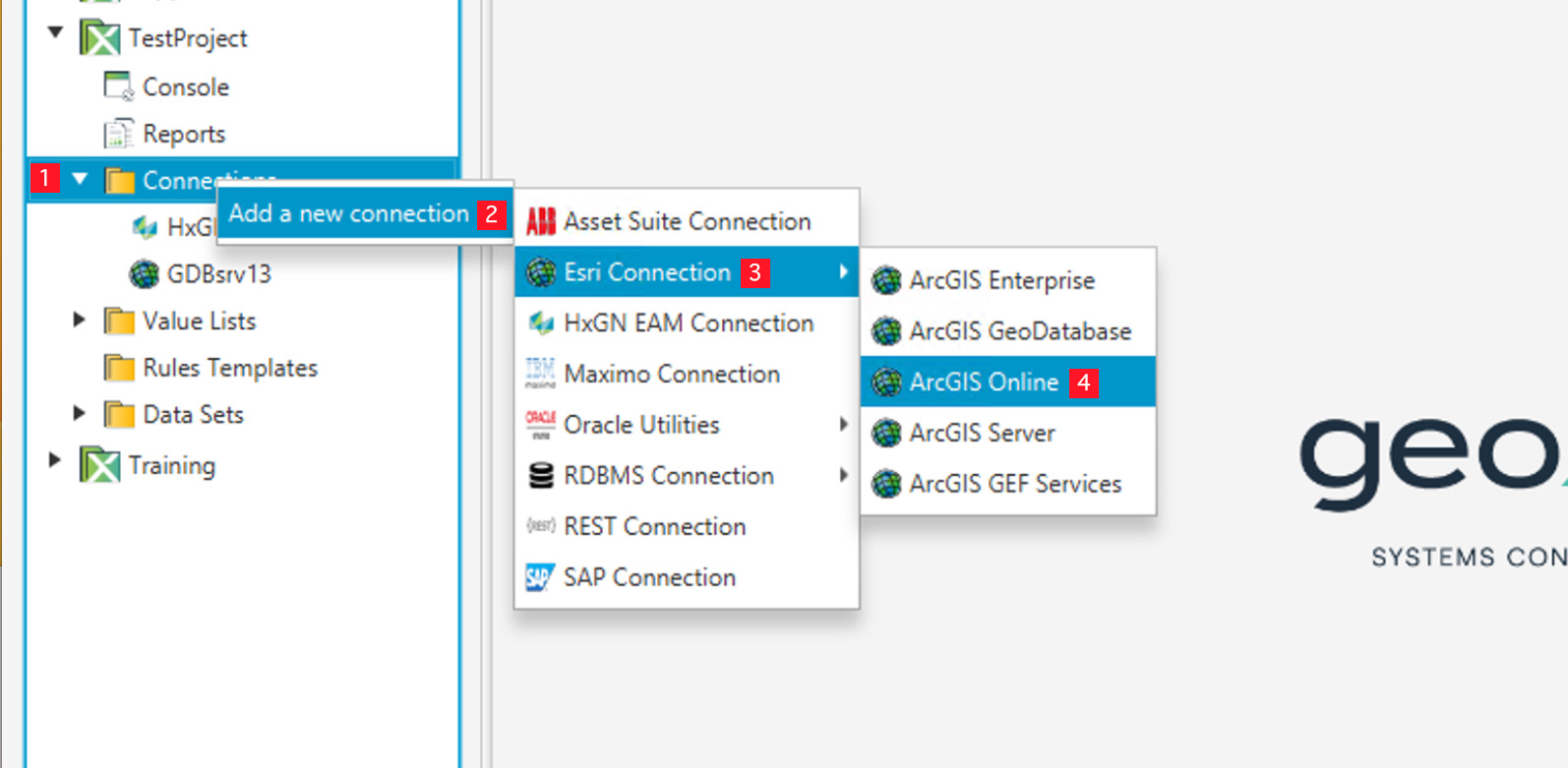Screen dimensions: 1568x768
Task: Select the Oracle Utilities label
Action: click(641, 425)
